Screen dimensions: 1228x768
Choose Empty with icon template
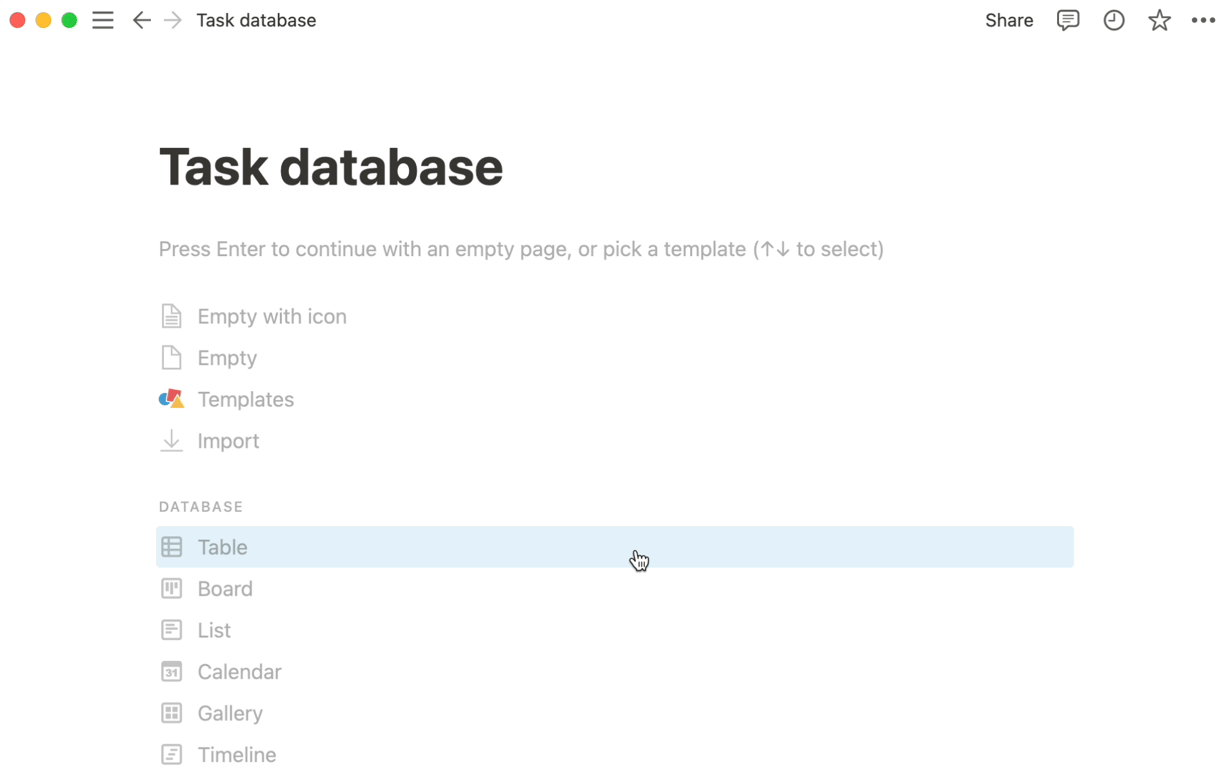[x=272, y=316]
